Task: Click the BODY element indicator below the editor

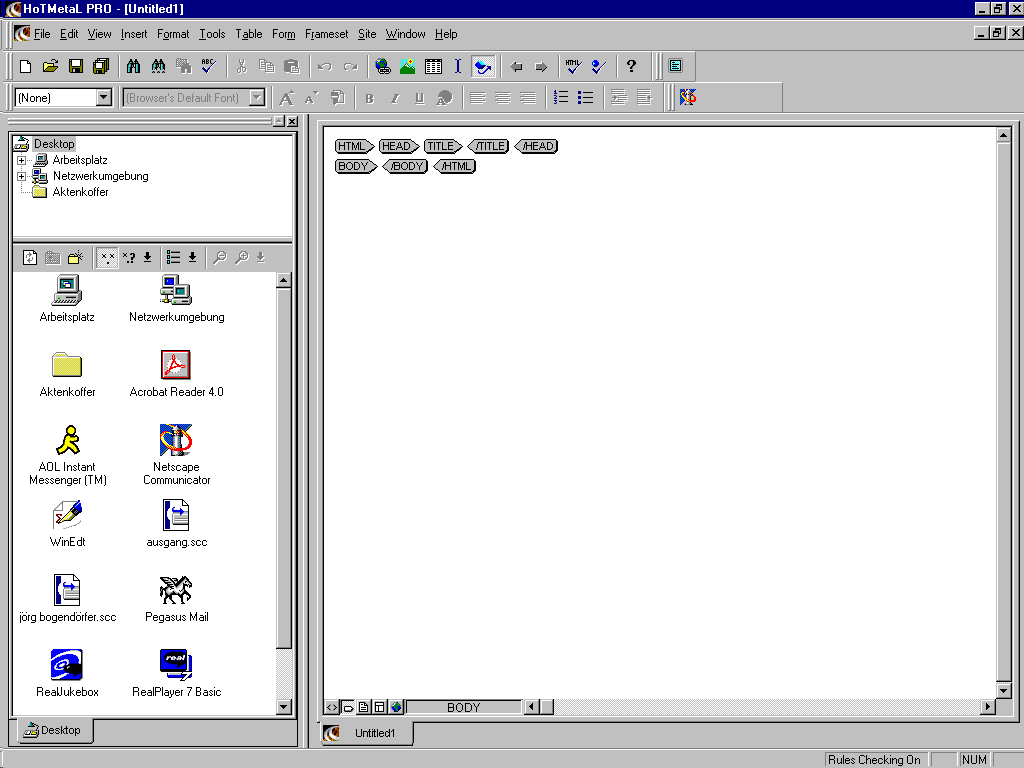Action: (x=464, y=707)
